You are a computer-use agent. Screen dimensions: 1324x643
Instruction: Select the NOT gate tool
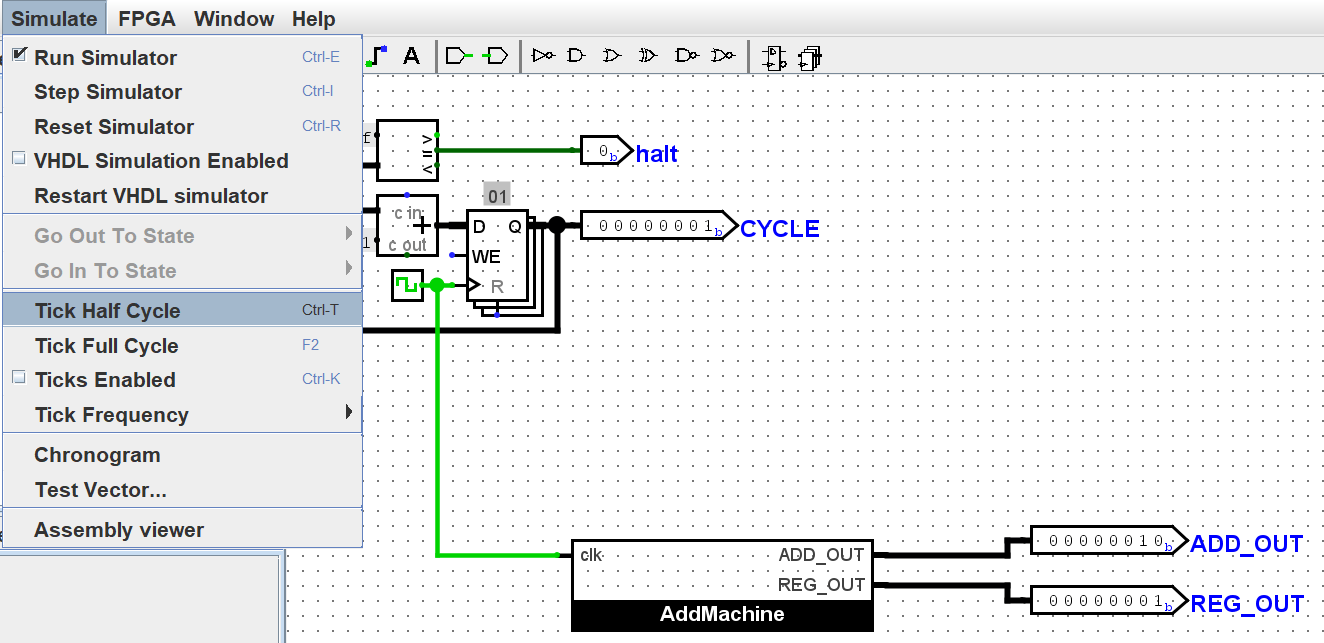(543, 56)
